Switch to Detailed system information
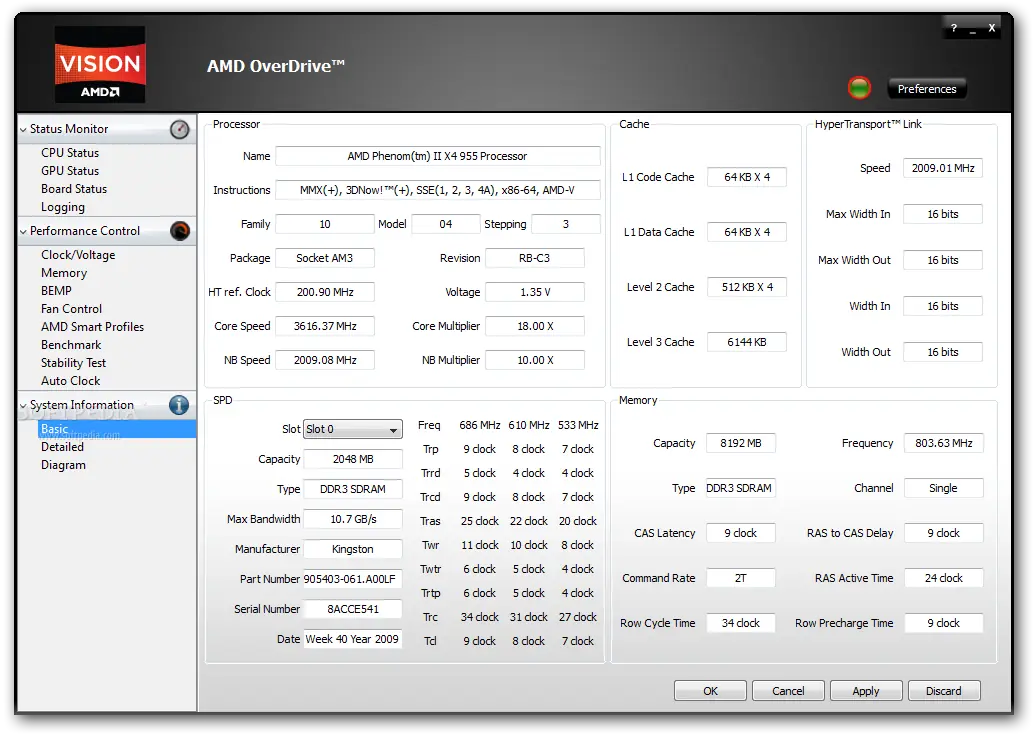 click(63, 447)
